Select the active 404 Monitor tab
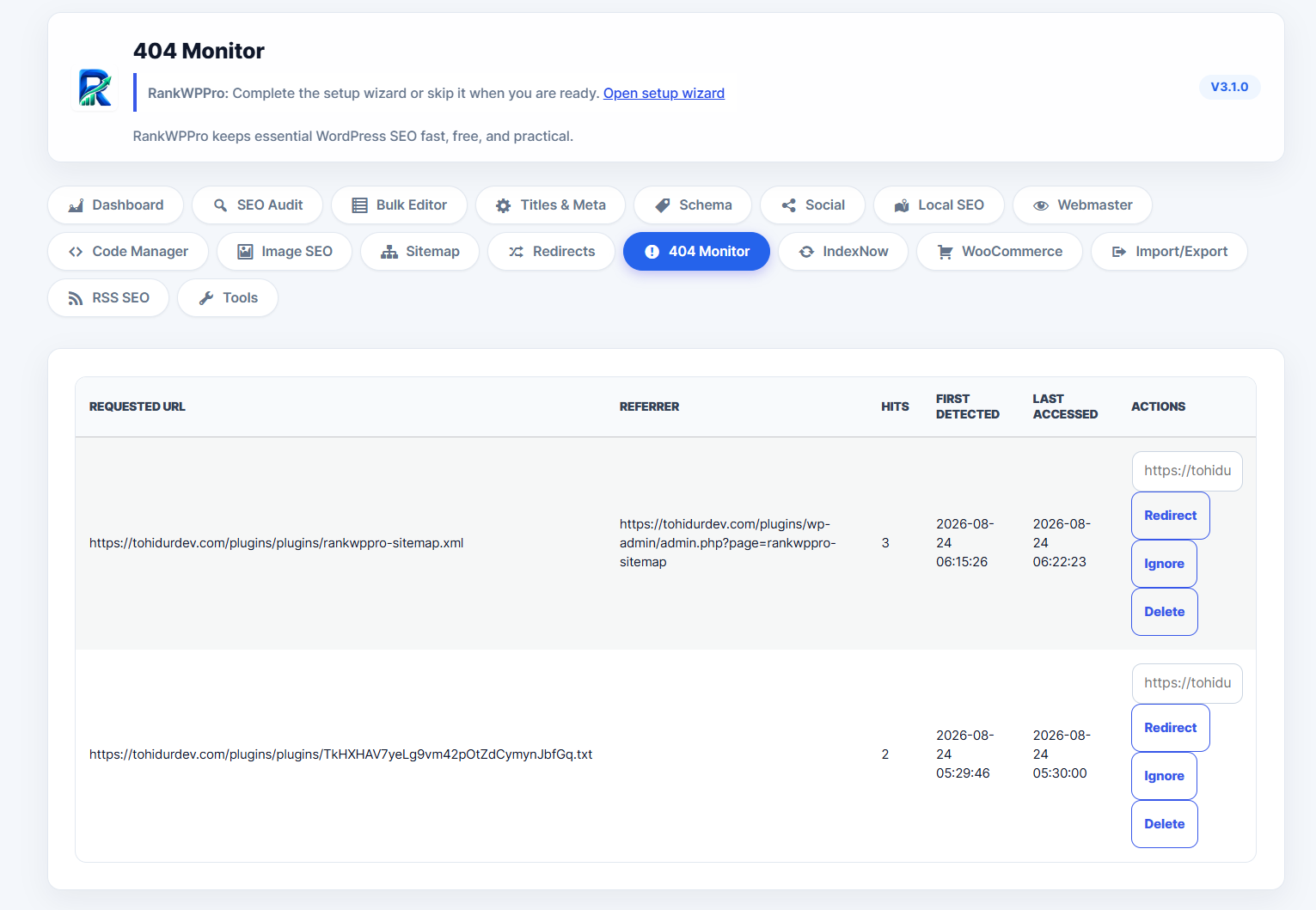The width and height of the screenshot is (1316, 910). click(697, 252)
